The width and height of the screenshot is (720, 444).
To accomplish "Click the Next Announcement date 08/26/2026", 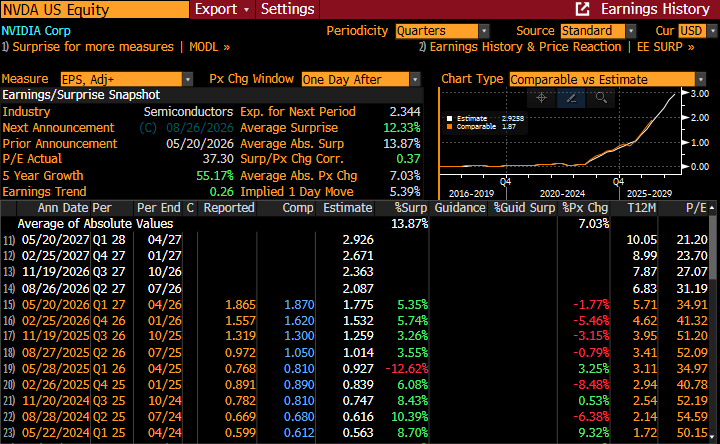I will 200,128.
